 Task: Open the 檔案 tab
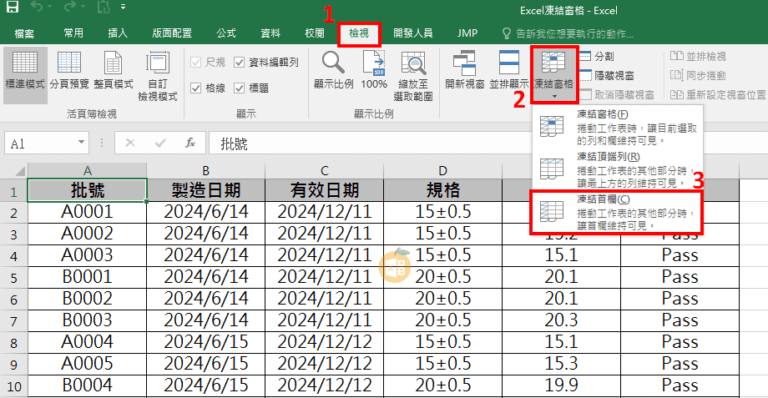pos(24,33)
